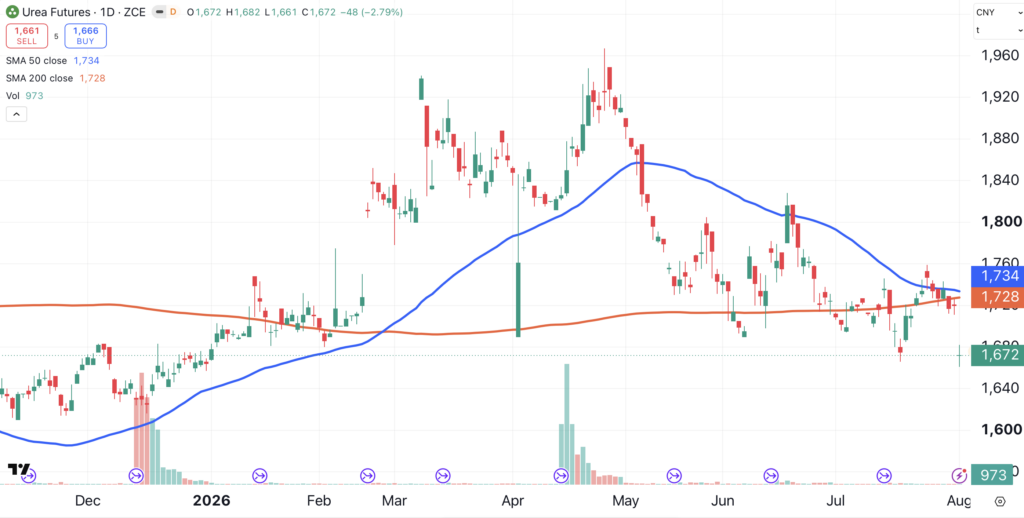
Task: Open chart settings gear icon
Action: pyautogui.click(x=999, y=501)
